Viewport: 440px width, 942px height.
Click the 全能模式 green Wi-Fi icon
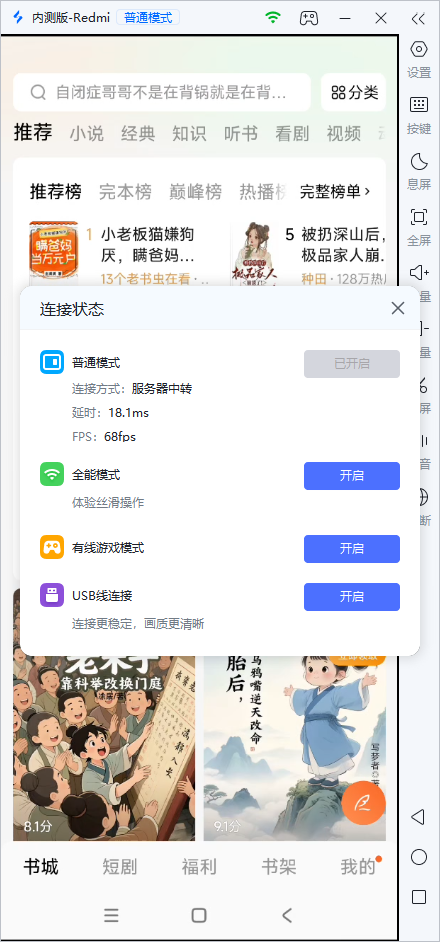pos(52,475)
